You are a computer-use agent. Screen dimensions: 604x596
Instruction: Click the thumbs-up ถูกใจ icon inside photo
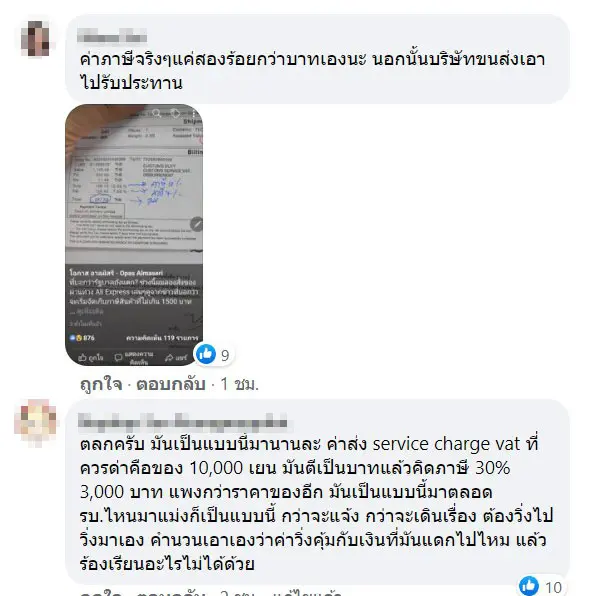click(x=82, y=358)
